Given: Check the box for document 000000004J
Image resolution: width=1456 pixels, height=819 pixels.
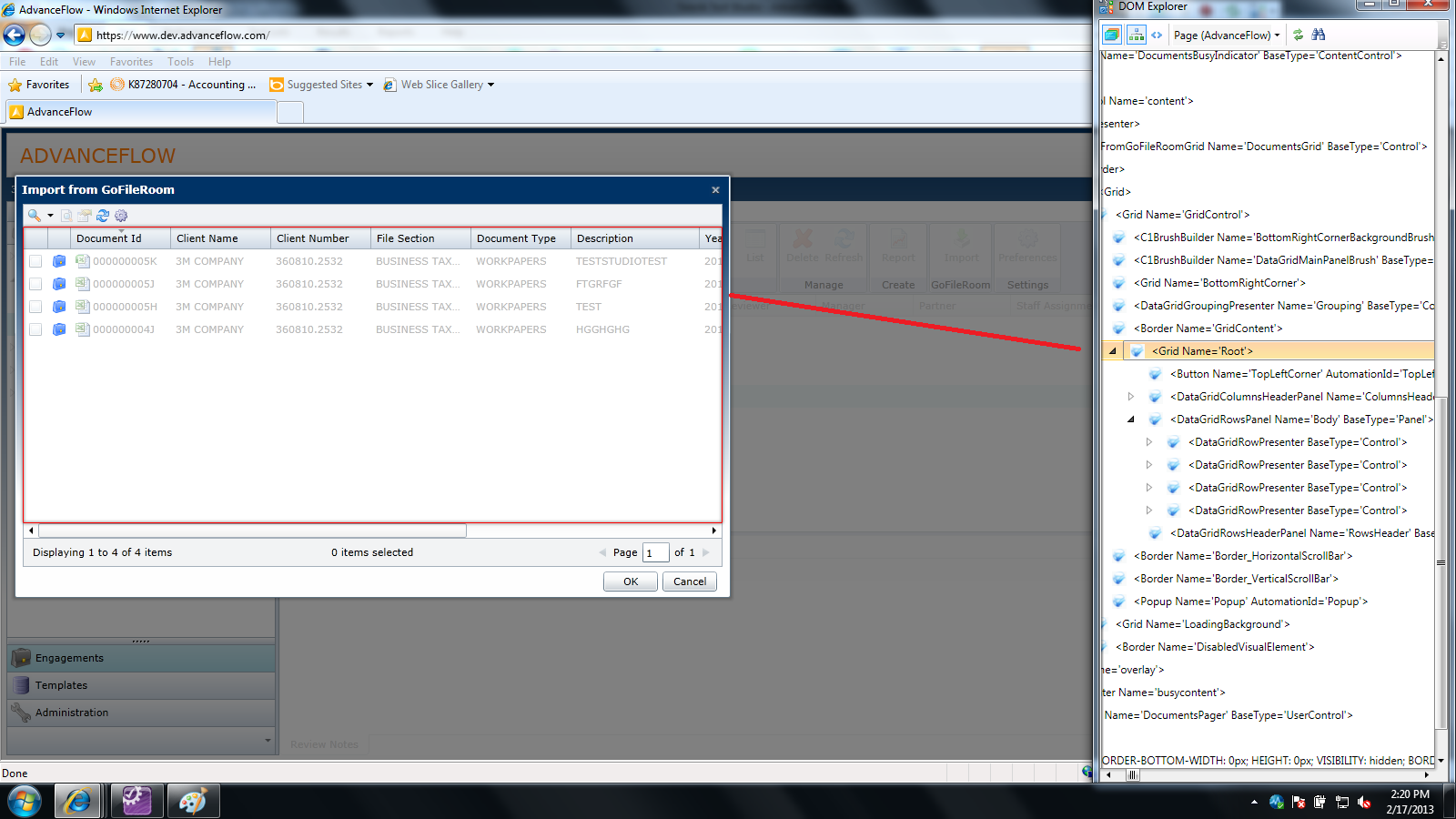Looking at the screenshot, I should tap(35, 329).
